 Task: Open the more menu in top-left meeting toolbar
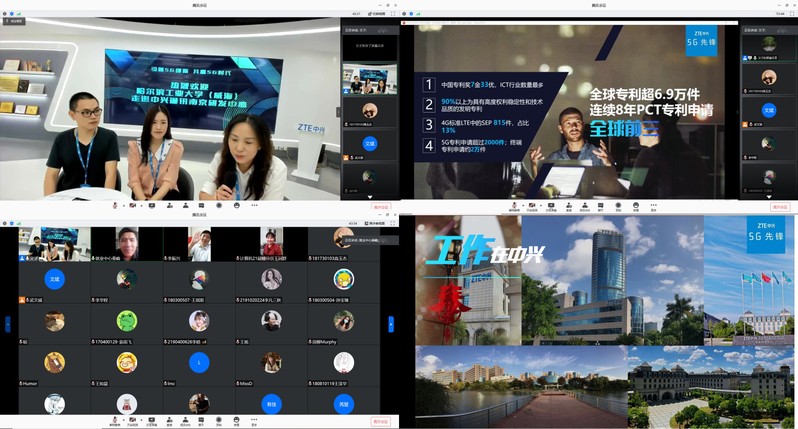click(x=254, y=205)
